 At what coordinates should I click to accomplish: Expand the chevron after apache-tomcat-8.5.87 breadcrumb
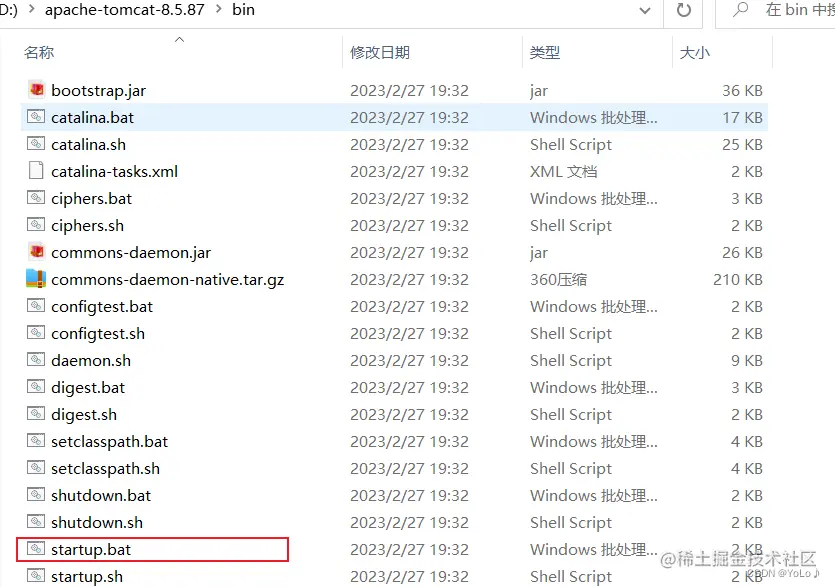coord(219,10)
